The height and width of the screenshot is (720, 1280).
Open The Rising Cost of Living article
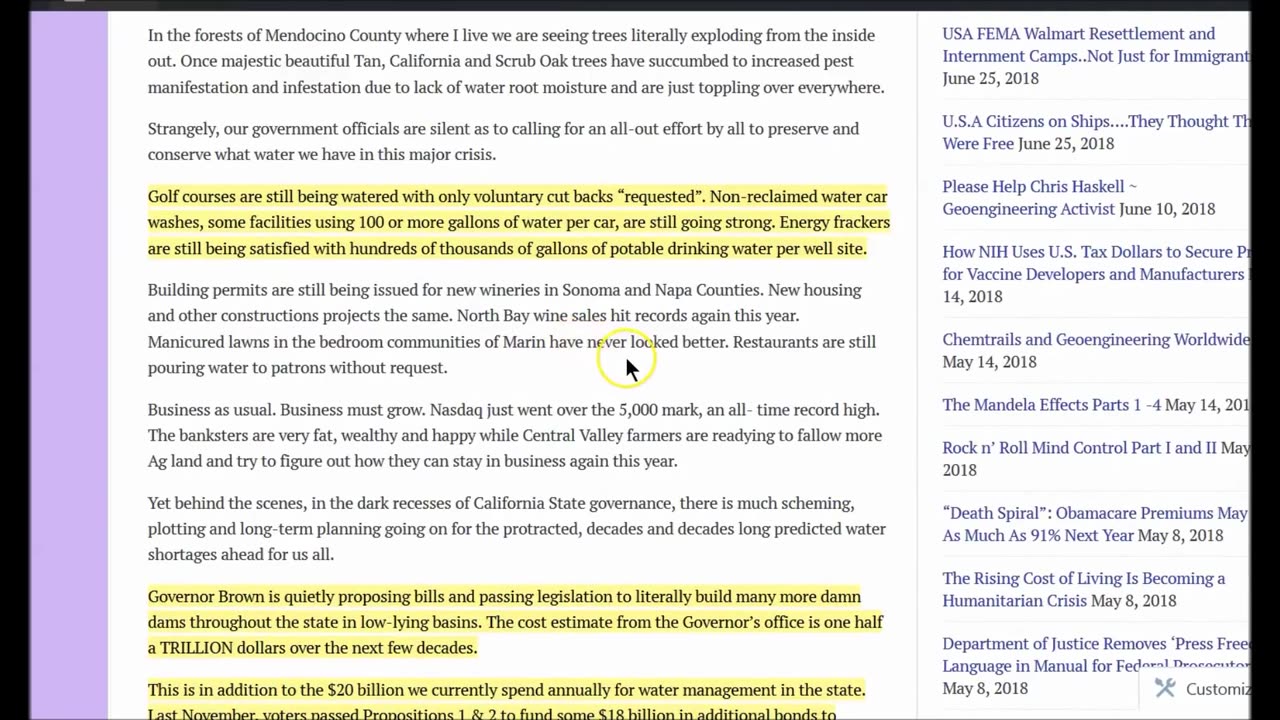coord(1083,589)
